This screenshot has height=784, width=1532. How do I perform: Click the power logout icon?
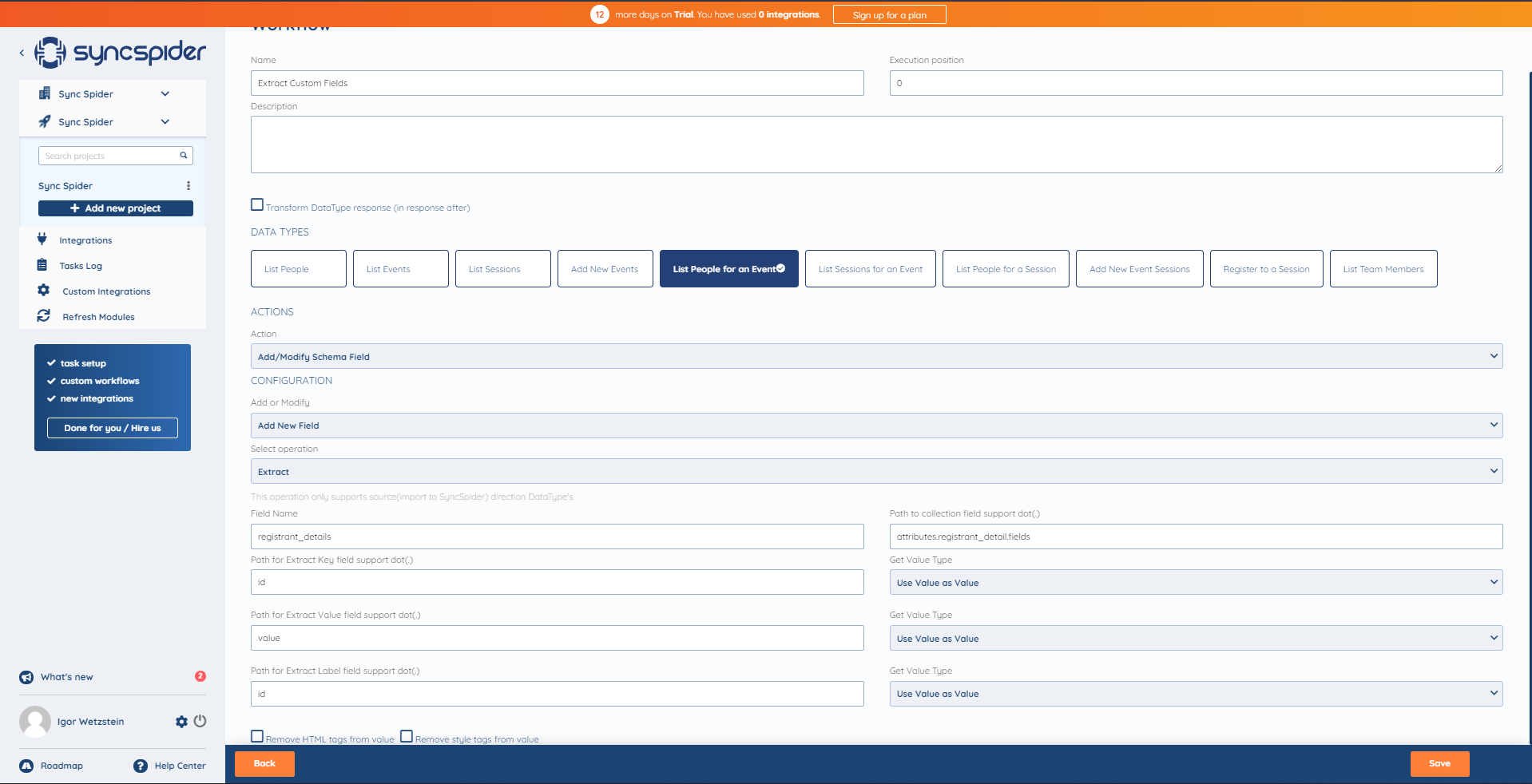point(200,721)
